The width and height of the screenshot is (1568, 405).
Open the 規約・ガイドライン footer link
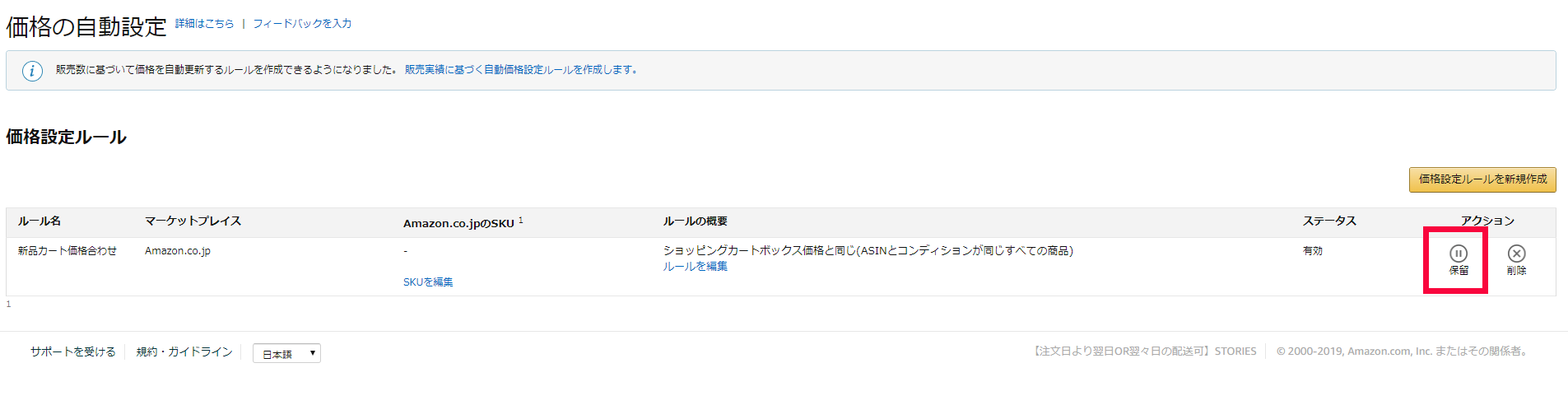(x=184, y=352)
